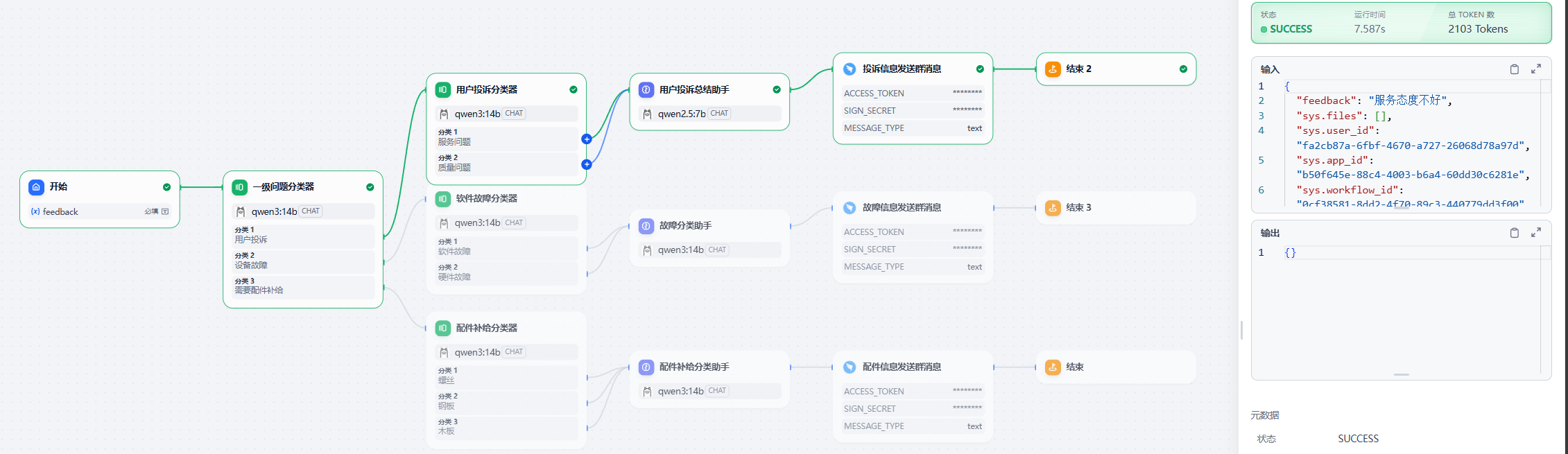1568x454 pixels.
Task: Click the 输出 code editor area
Action: tap(1401, 308)
